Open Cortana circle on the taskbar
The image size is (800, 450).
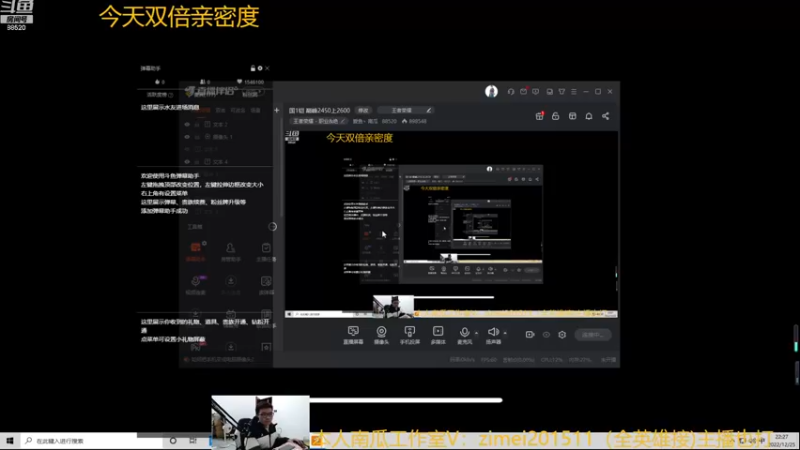(x=173, y=441)
